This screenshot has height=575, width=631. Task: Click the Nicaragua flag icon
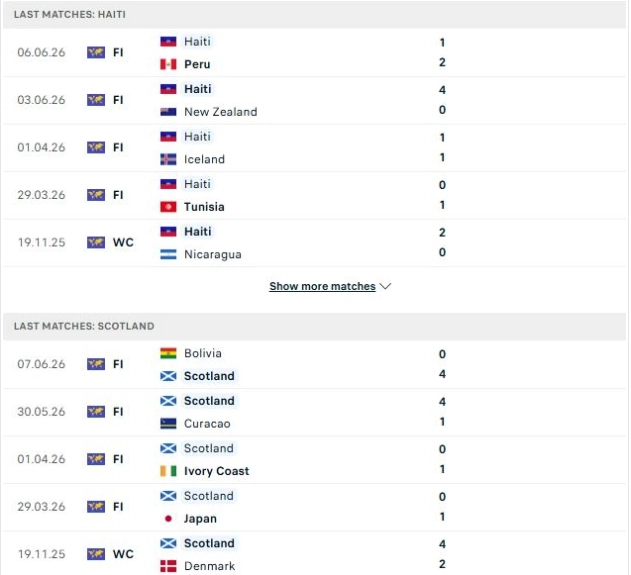tap(168, 254)
